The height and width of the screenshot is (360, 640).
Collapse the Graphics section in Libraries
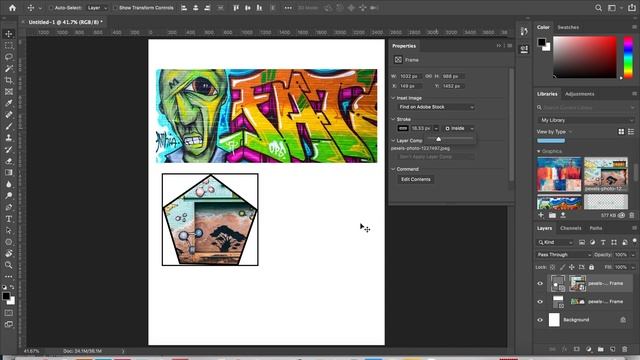(x=539, y=151)
